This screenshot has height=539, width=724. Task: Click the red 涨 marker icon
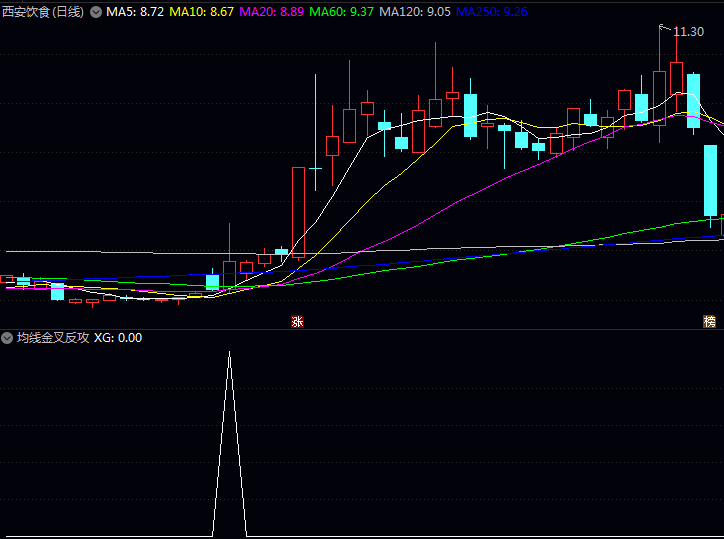coord(297,321)
